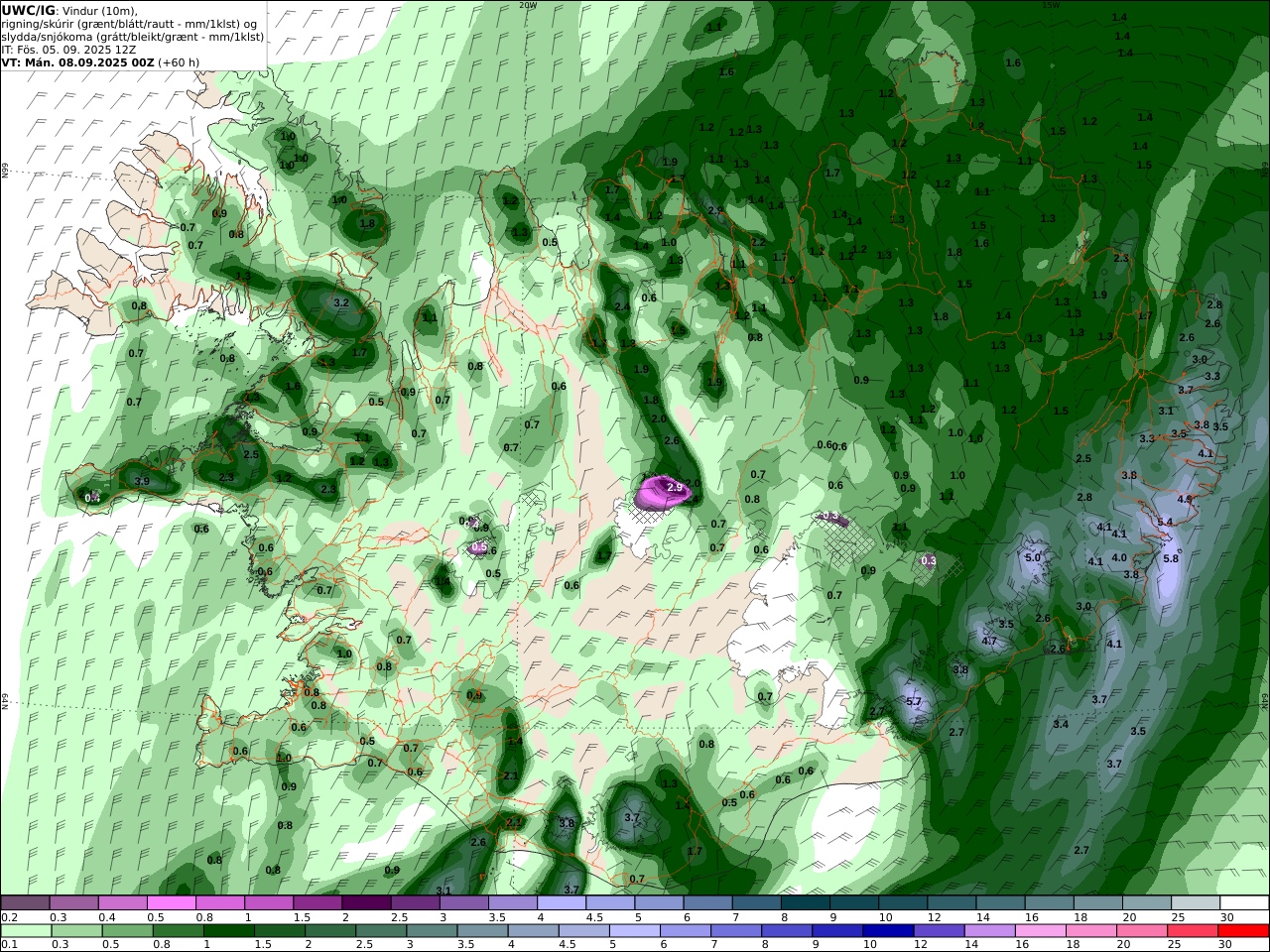Click the forest green swatch labeled 0.8 in the lower legend row
1270x952 pixels.
[x=178, y=931]
